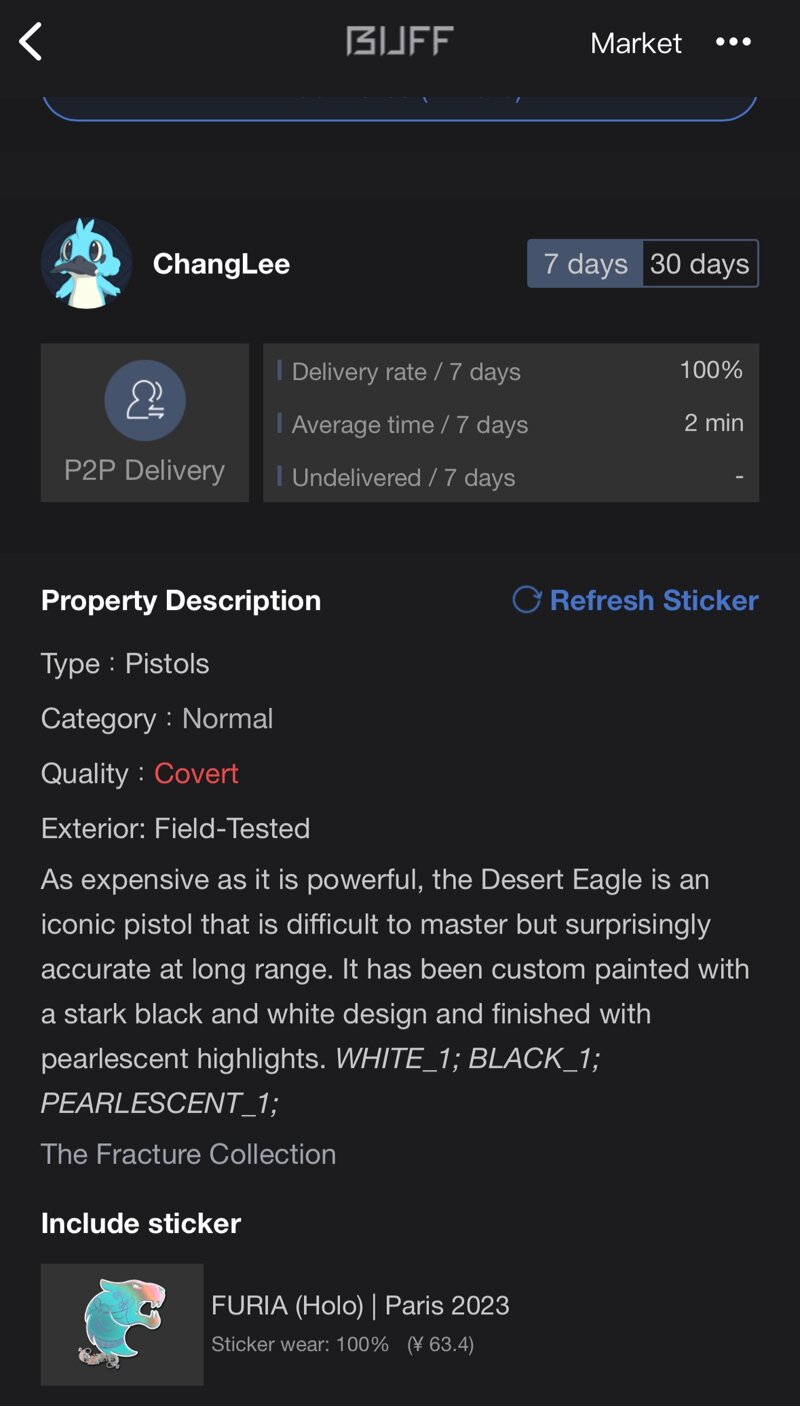Click the circular refresh arrow icon
Viewport: 800px width, 1406px height.
tap(526, 600)
